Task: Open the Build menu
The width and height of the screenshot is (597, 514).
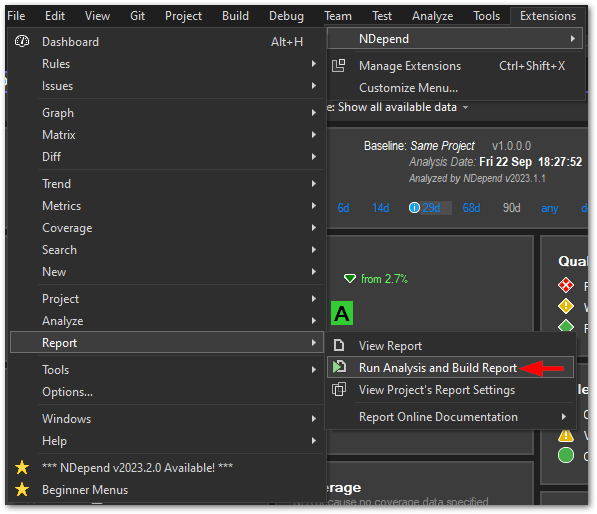Action: (235, 16)
